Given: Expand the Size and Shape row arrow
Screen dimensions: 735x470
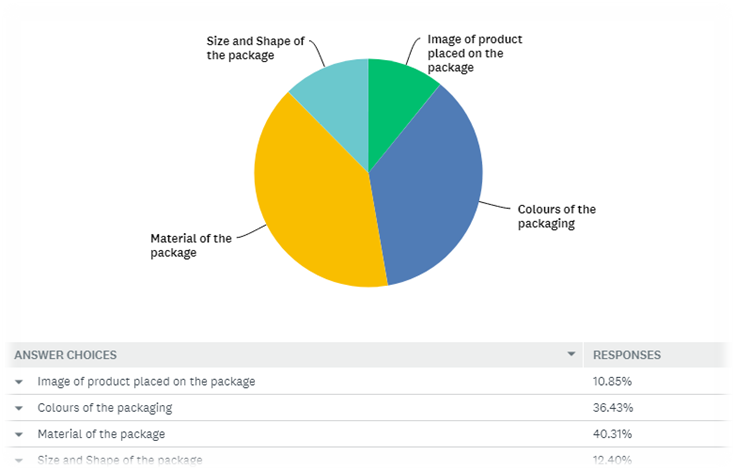Looking at the screenshot, I should click(19, 461).
